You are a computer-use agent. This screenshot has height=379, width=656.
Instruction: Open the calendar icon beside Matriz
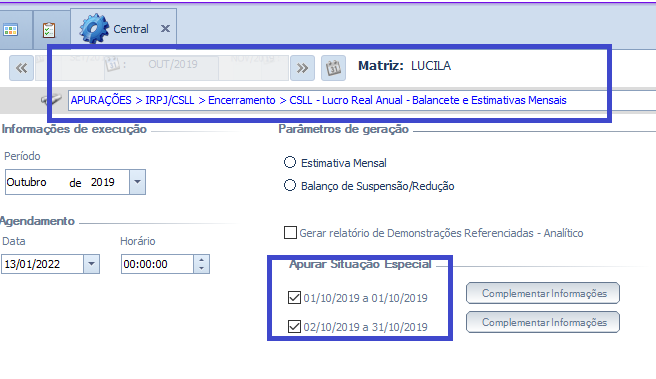333,68
